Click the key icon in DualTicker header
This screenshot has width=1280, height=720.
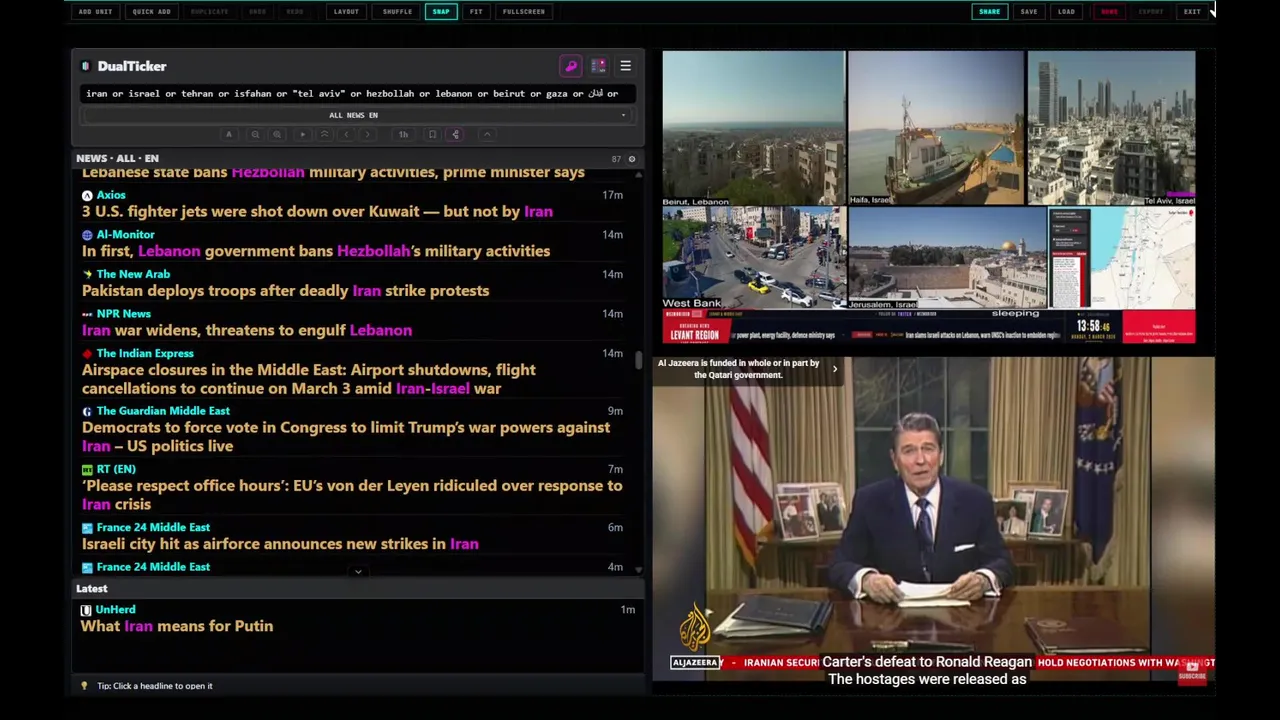click(571, 66)
